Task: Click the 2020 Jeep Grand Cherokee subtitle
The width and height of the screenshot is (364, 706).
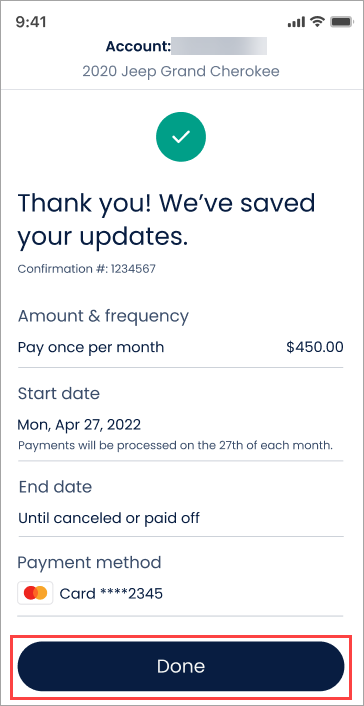Action: coord(181,71)
